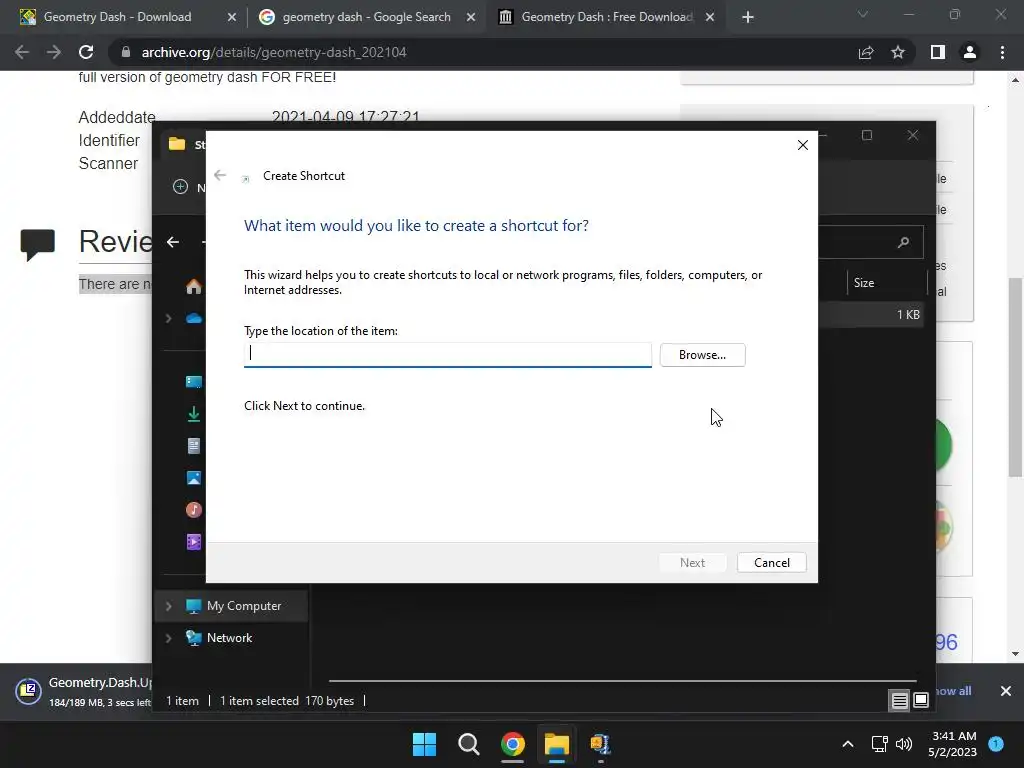Go forward in Chrome
1024x768 pixels.
[54, 52]
